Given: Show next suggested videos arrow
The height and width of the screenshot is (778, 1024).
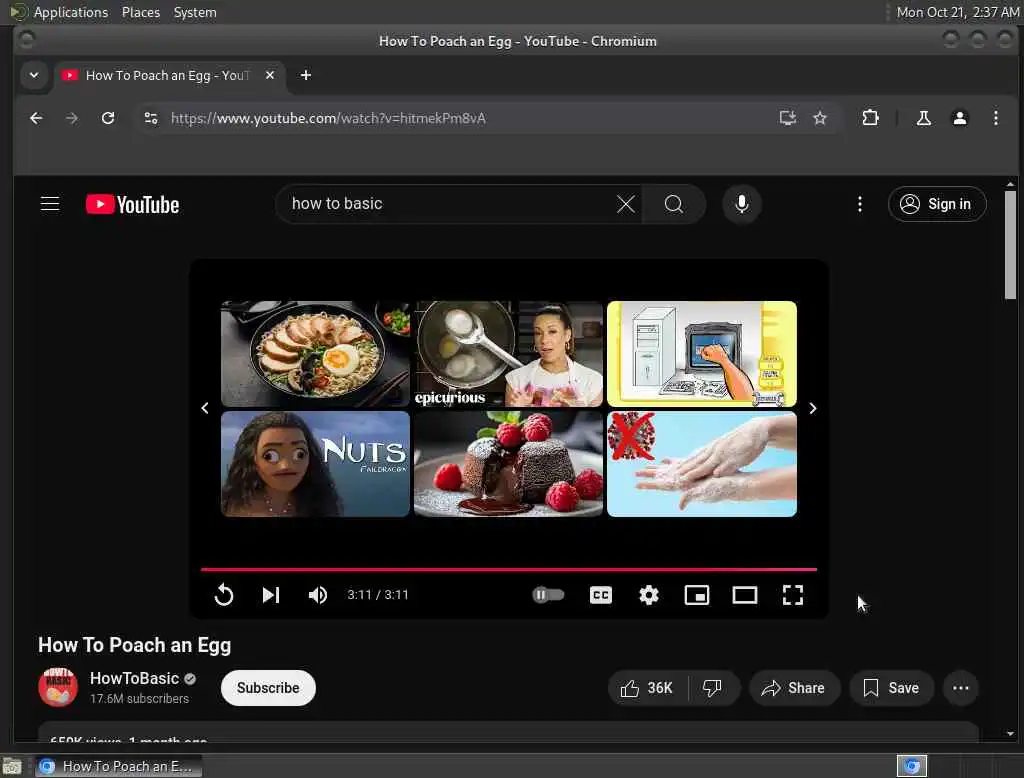Looking at the screenshot, I should (812, 408).
